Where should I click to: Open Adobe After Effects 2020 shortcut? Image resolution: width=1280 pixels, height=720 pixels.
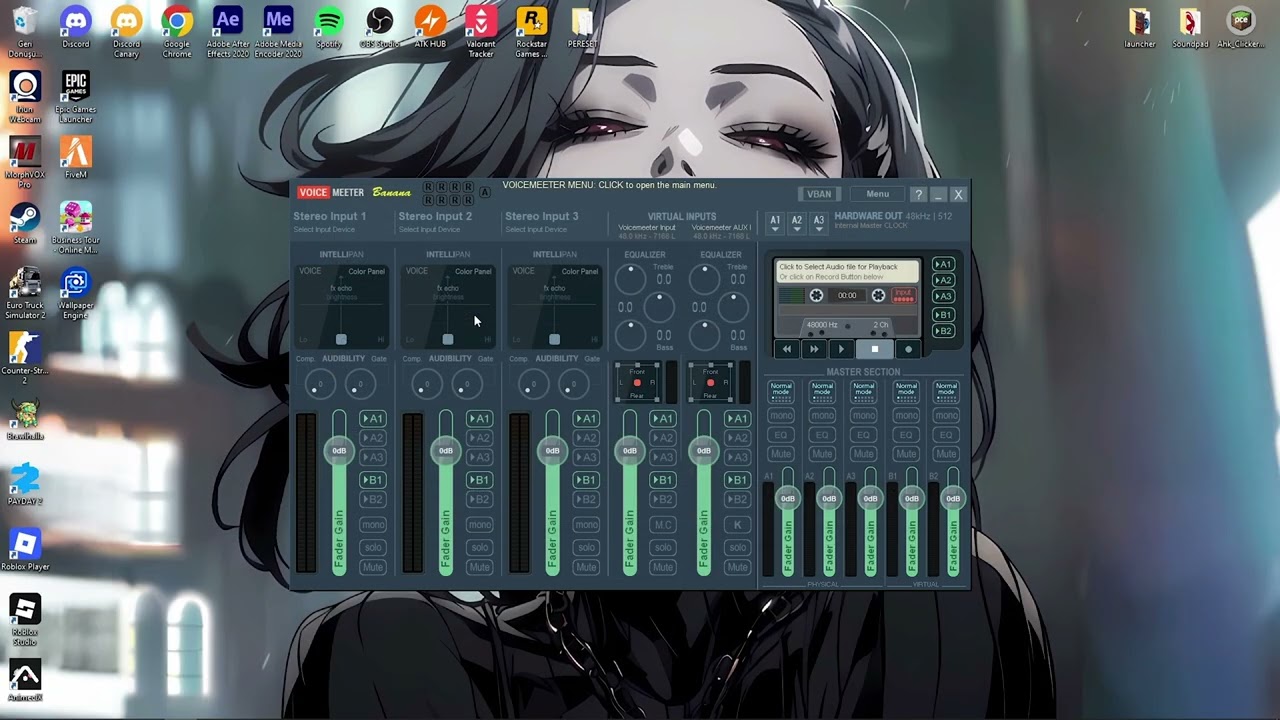pyautogui.click(x=228, y=32)
